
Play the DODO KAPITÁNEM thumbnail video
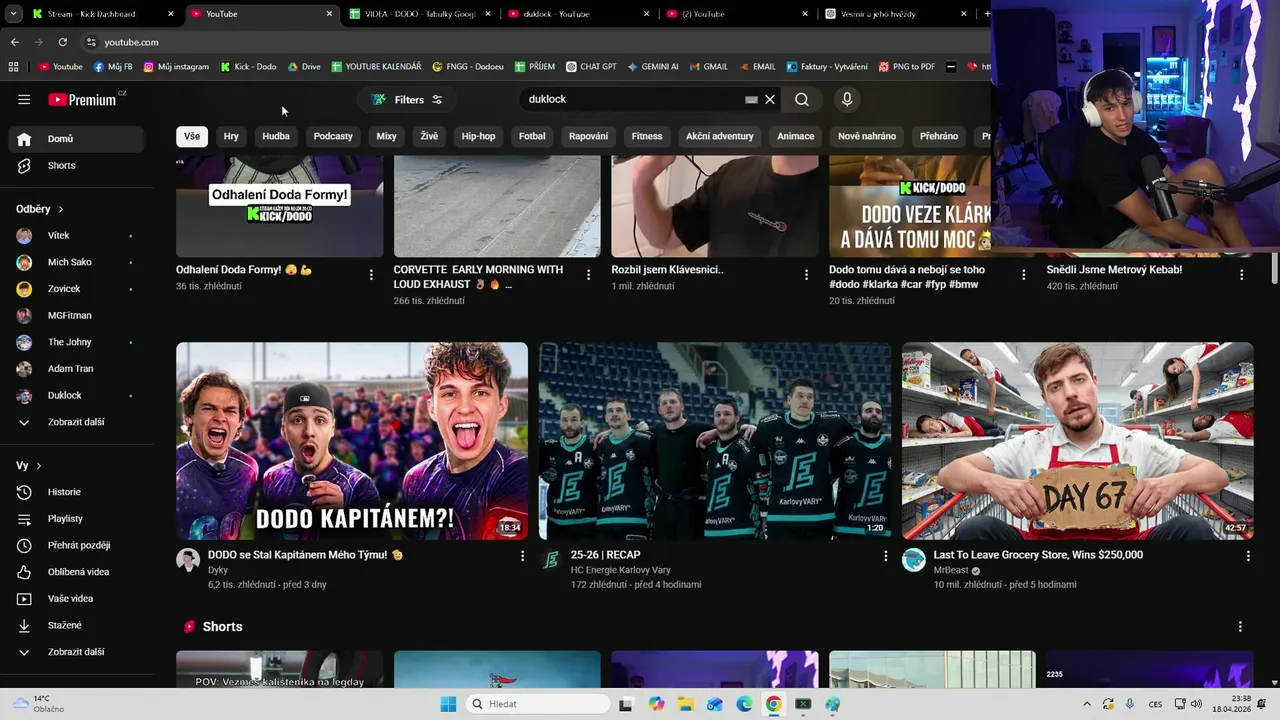(x=352, y=441)
